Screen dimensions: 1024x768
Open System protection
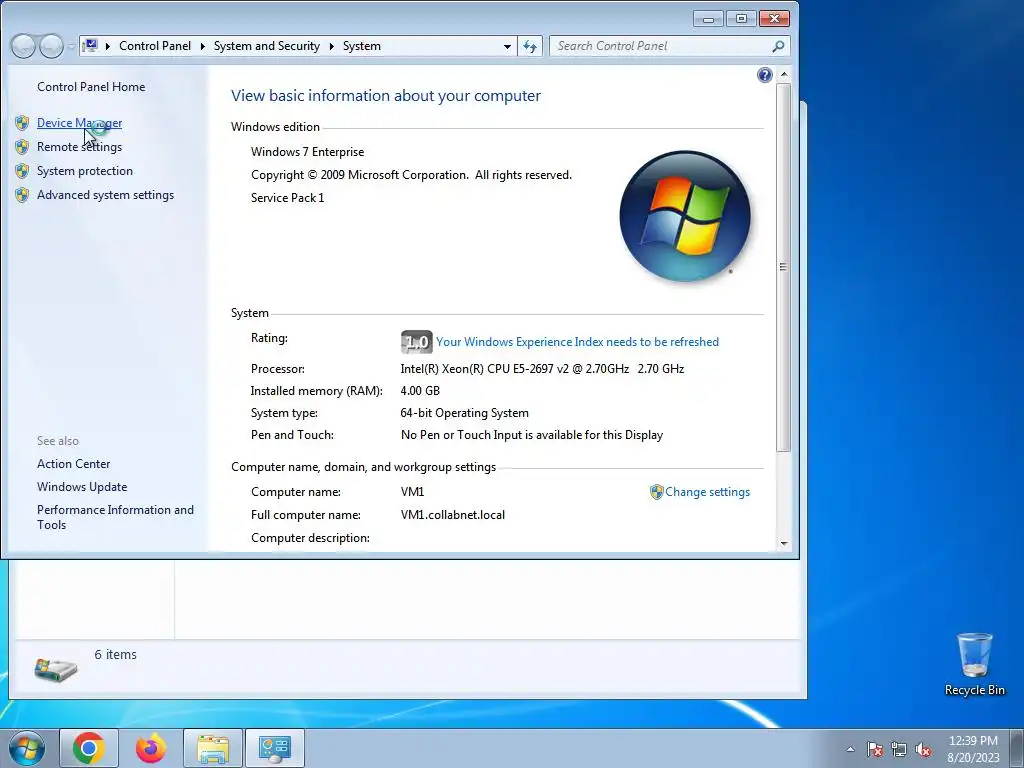click(84, 171)
